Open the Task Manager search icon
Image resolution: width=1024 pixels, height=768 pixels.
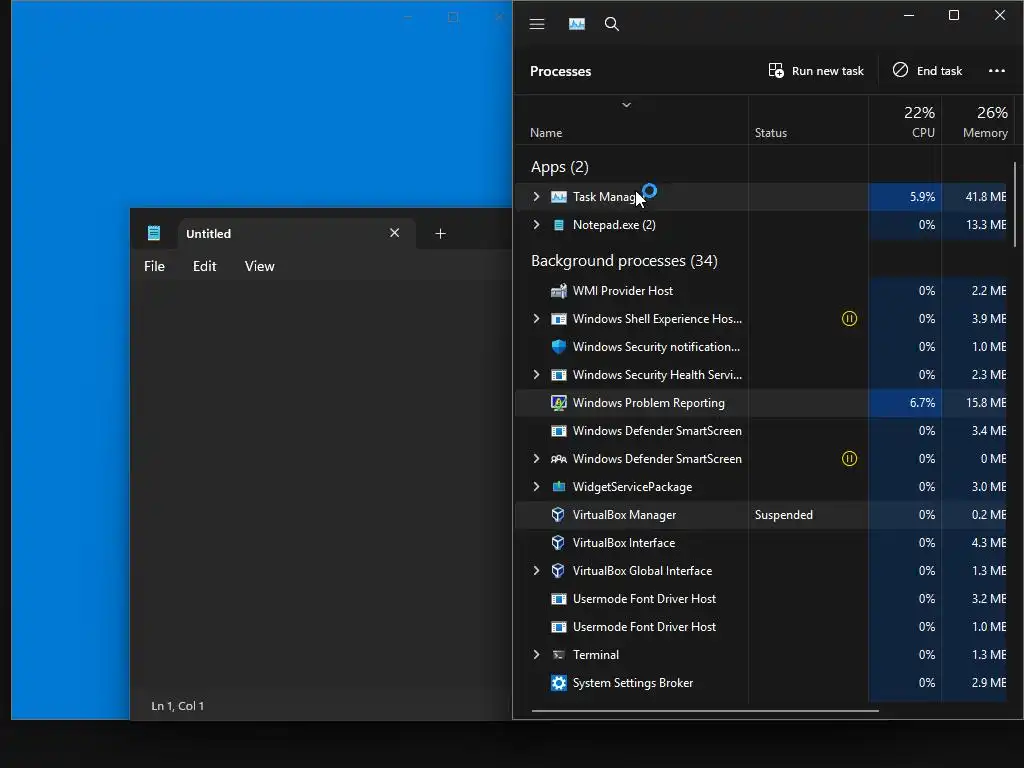[x=612, y=24]
